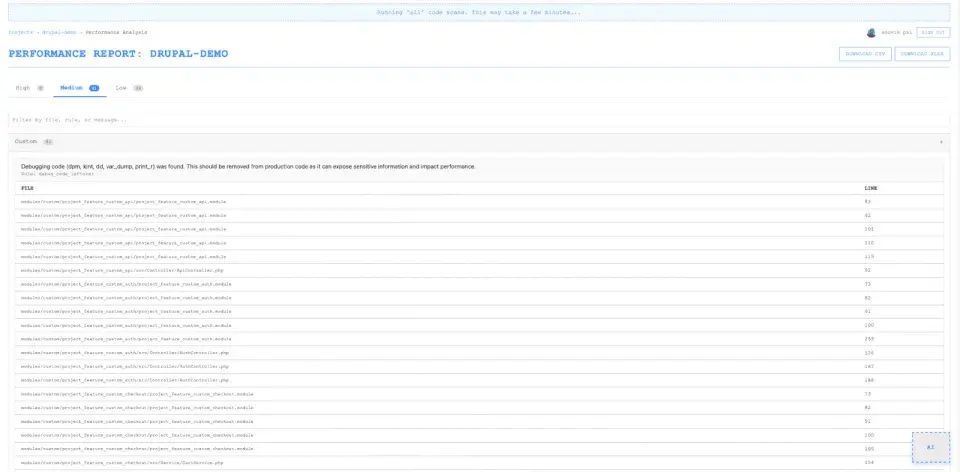Click line number 110 cell

pos(869,243)
